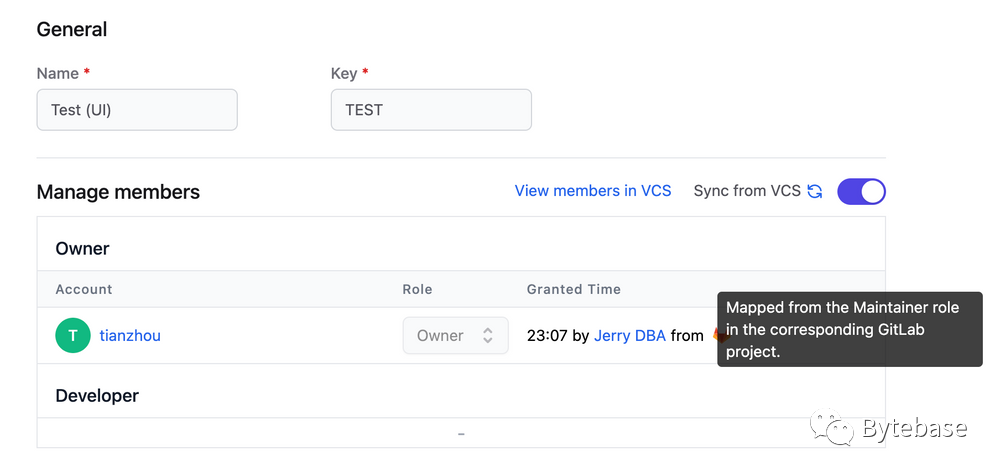1000x475 pixels.
Task: Click the Maintainer role mapping tooltip
Action: [849, 330]
